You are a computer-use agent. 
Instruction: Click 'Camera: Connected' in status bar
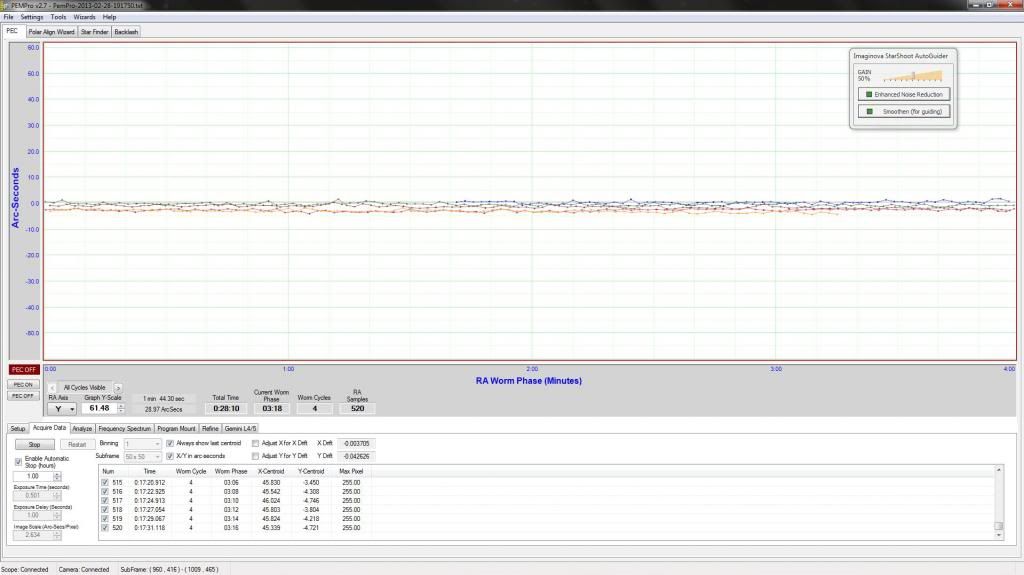point(84,570)
